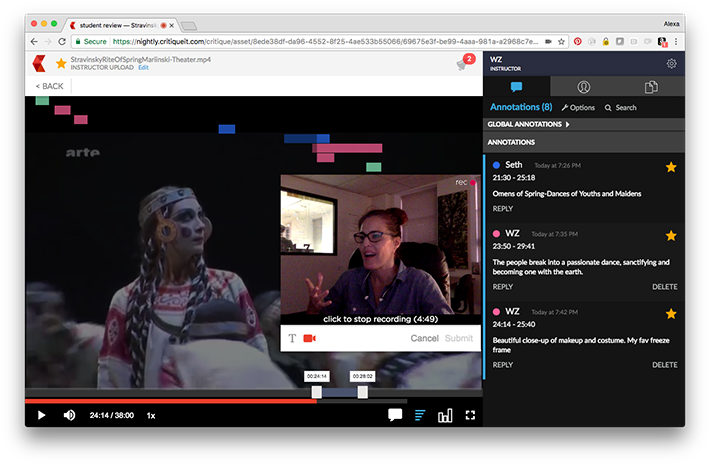
Task: Click Search in the annotations panel
Action: click(x=620, y=108)
